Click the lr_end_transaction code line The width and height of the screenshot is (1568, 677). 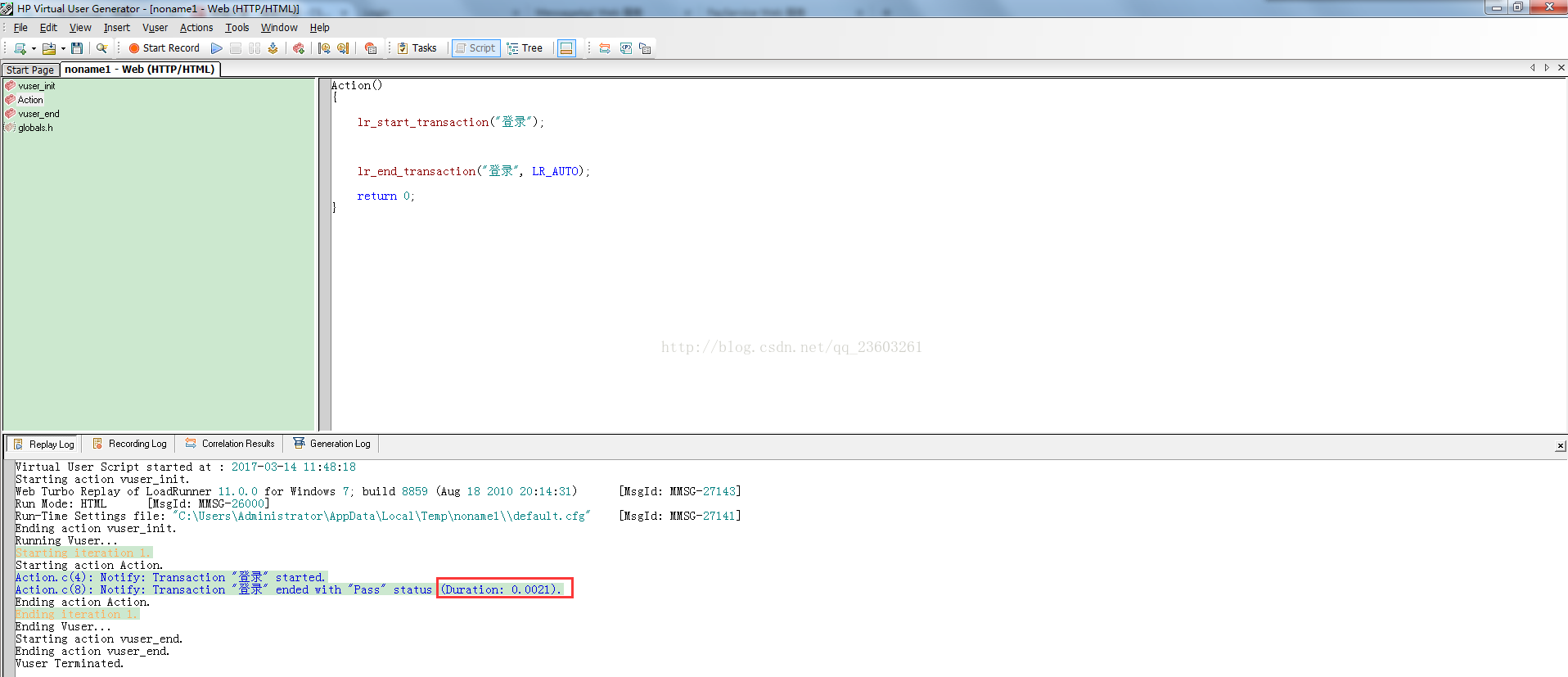tap(473, 171)
